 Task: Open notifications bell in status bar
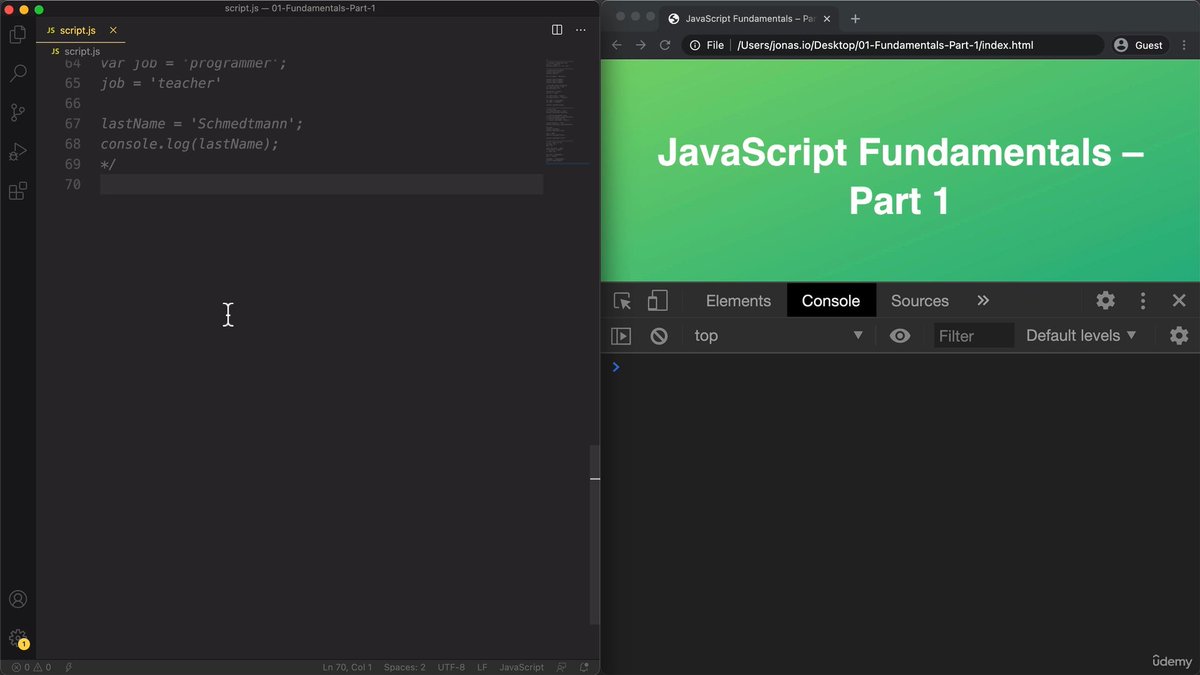click(583, 667)
